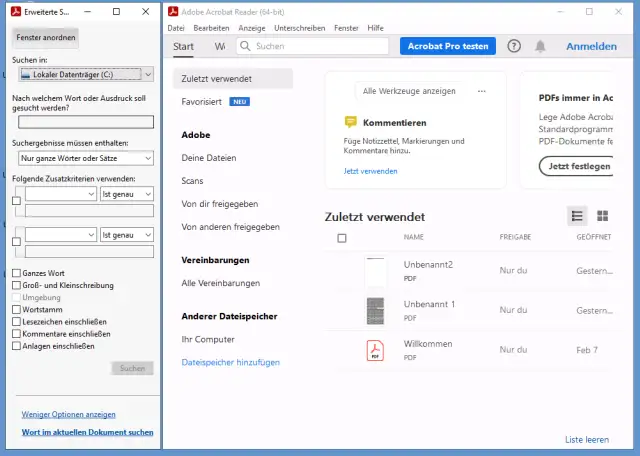640x456 pixels.
Task: Open the Datei menu
Action: [x=176, y=28]
